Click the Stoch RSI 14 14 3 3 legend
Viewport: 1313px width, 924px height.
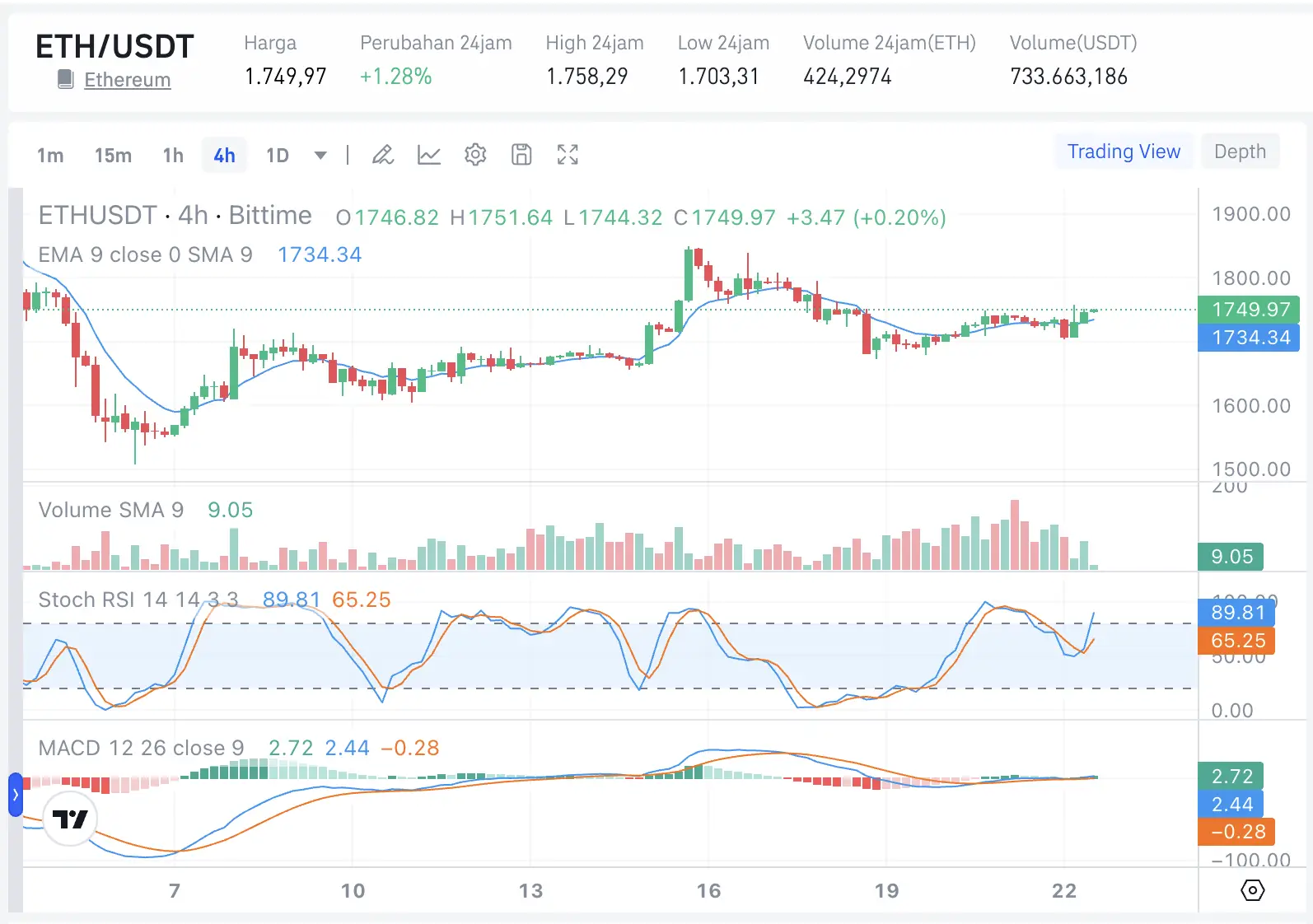138,600
